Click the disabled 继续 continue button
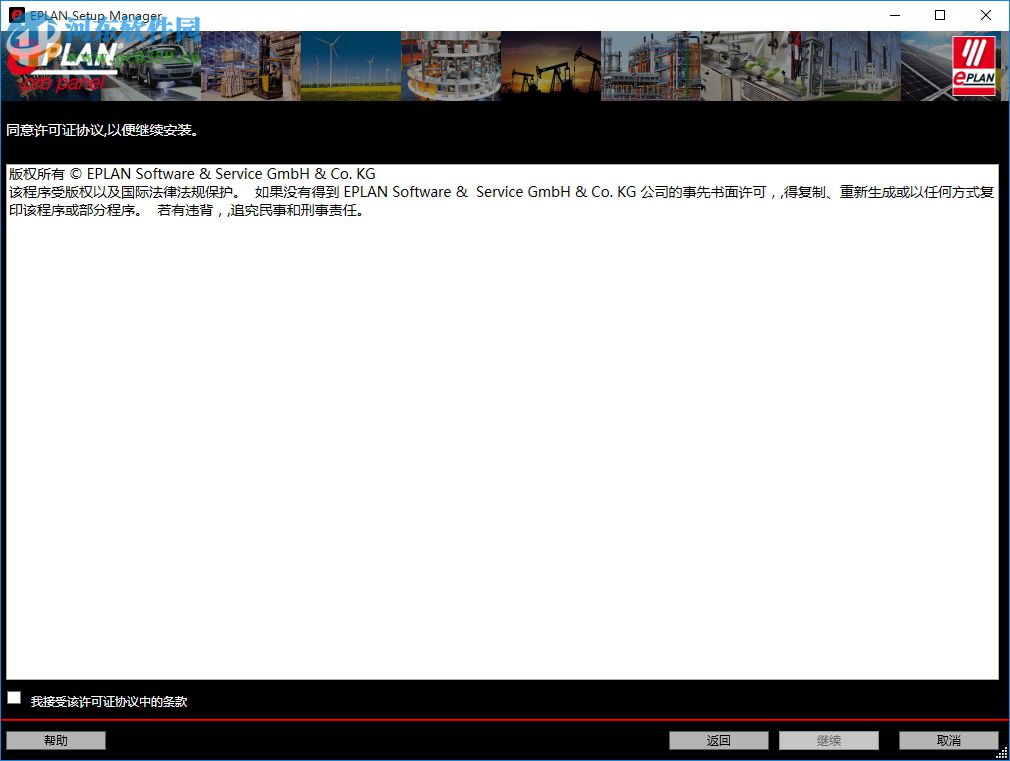 tap(828, 740)
